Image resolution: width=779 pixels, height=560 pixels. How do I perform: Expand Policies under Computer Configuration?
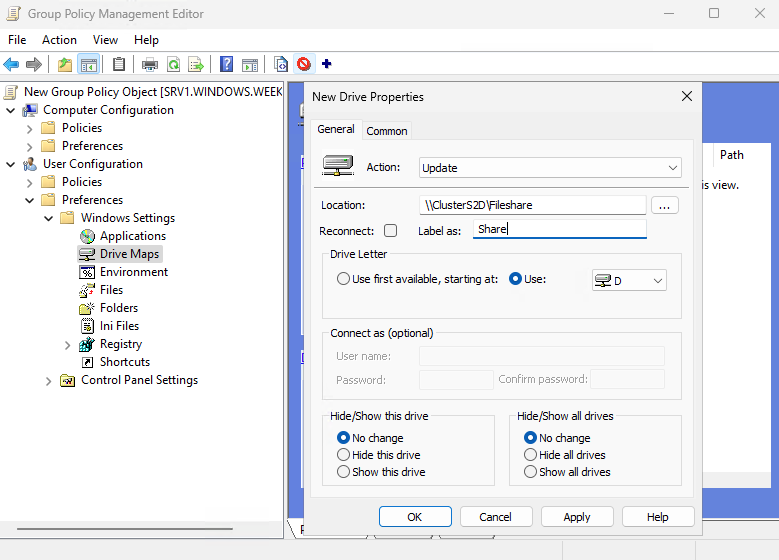coord(29,129)
